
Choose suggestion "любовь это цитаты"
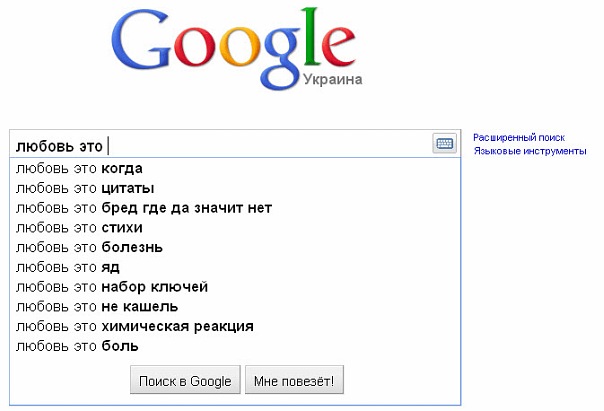84,188
